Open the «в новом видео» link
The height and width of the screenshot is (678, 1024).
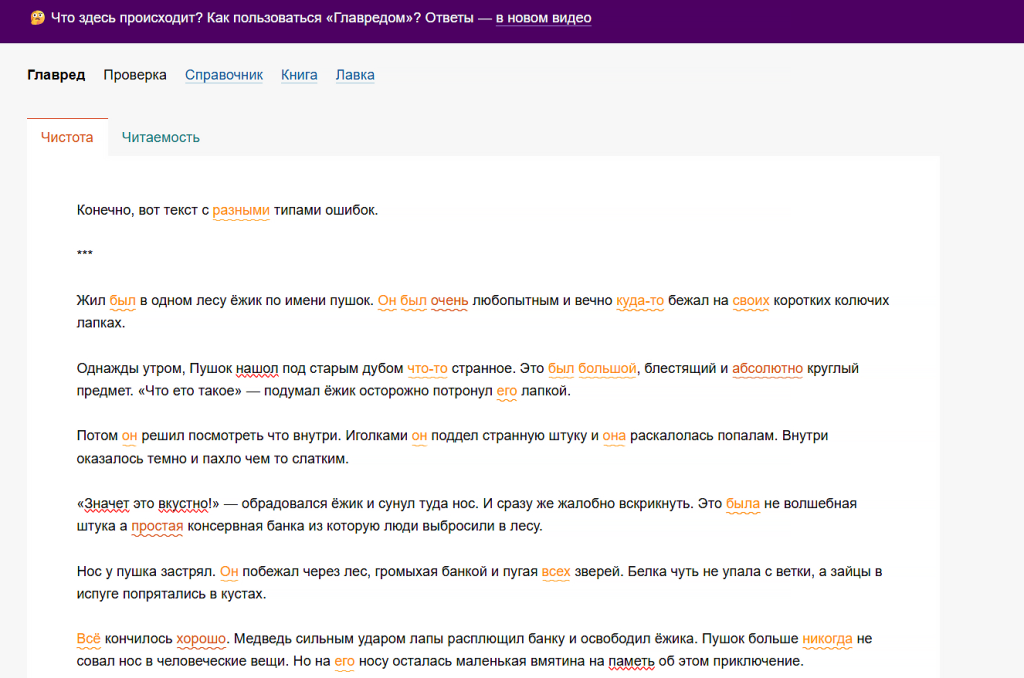coord(543,18)
